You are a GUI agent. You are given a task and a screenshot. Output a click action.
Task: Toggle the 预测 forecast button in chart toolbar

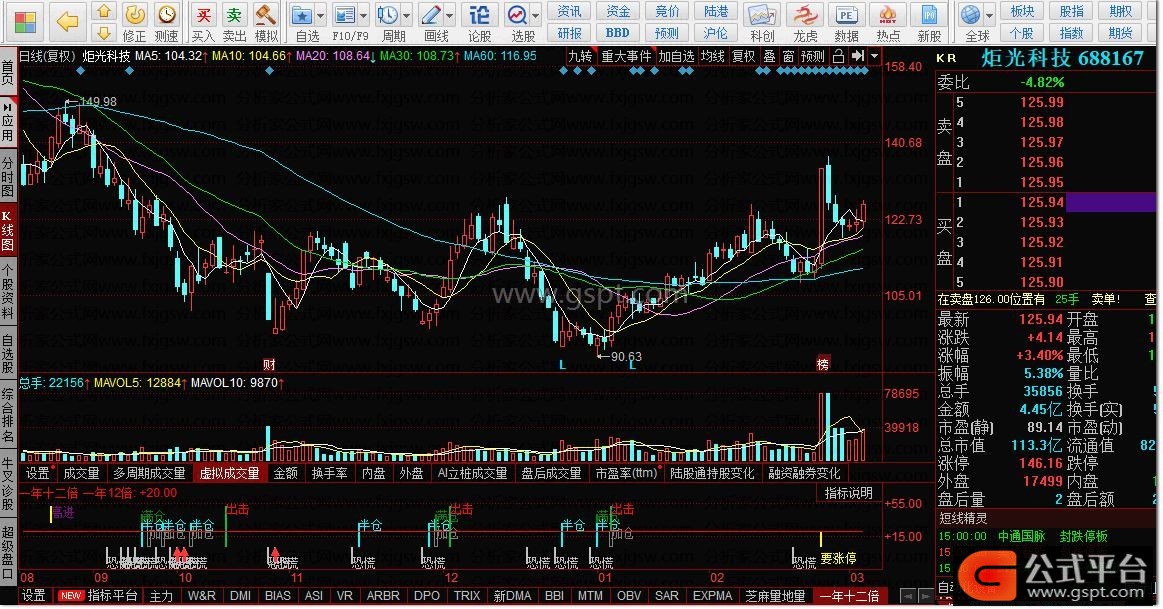click(x=813, y=56)
